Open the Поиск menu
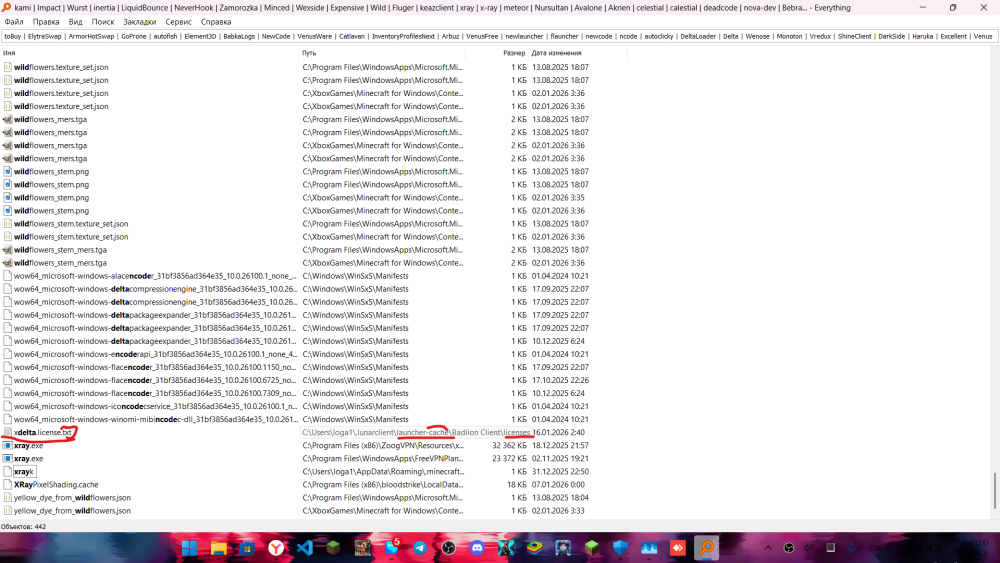This screenshot has width=1000, height=563. (x=103, y=22)
